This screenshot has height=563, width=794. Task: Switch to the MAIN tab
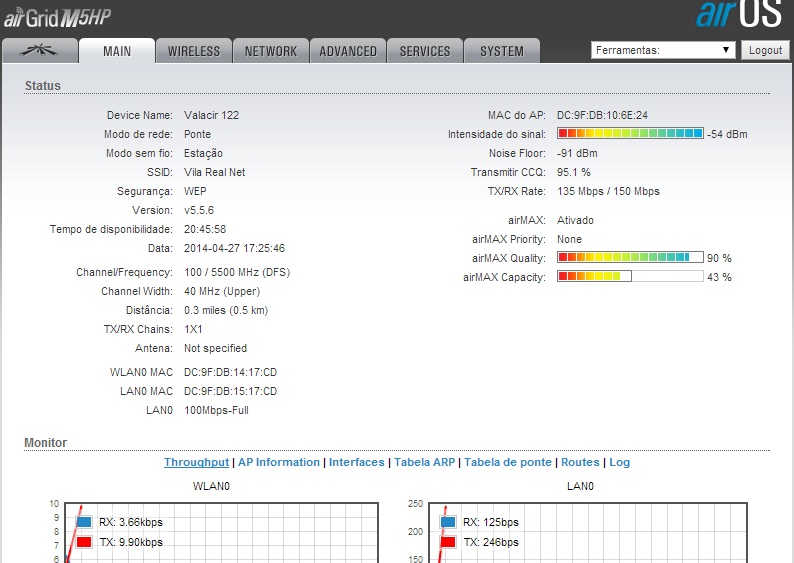pyautogui.click(x=117, y=51)
